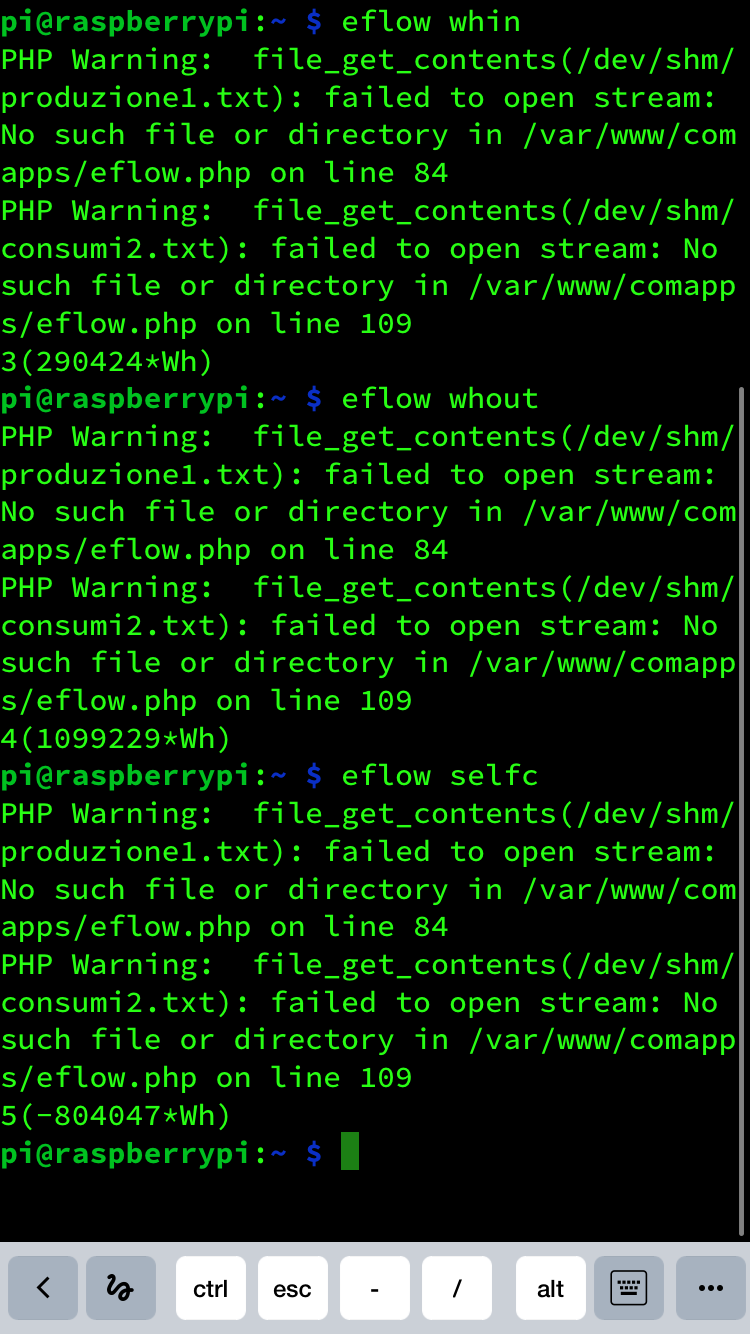Click empty terminal area below the last prompt
The image size is (750, 1334).
[x=370, y=1205]
